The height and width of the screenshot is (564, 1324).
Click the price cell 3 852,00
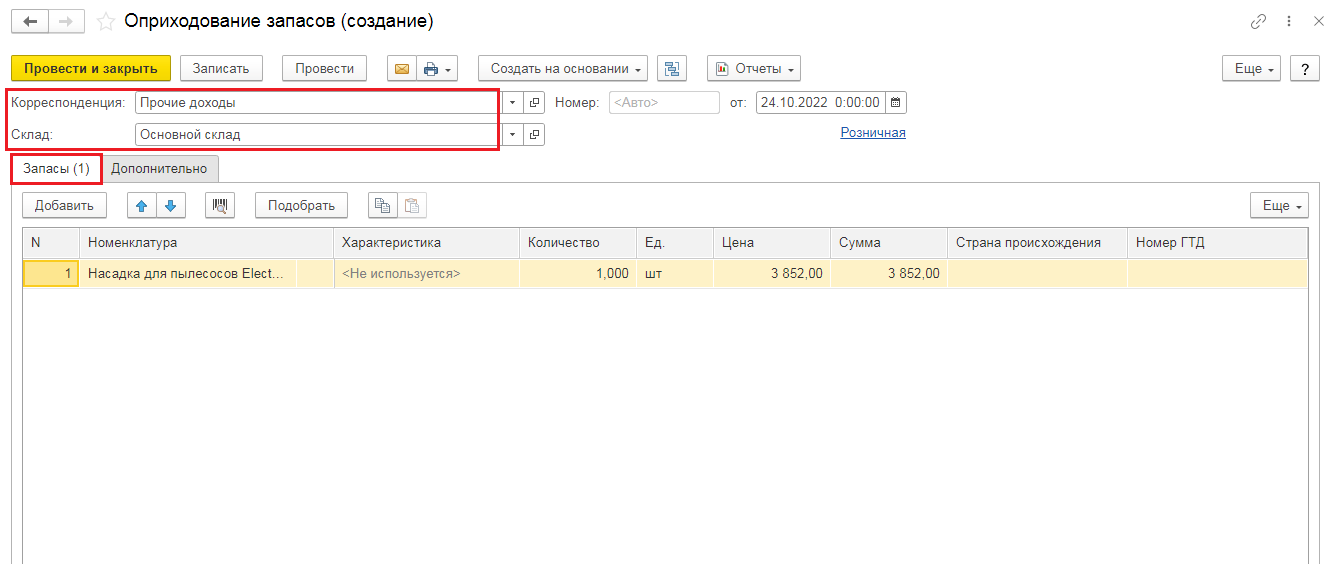point(772,273)
